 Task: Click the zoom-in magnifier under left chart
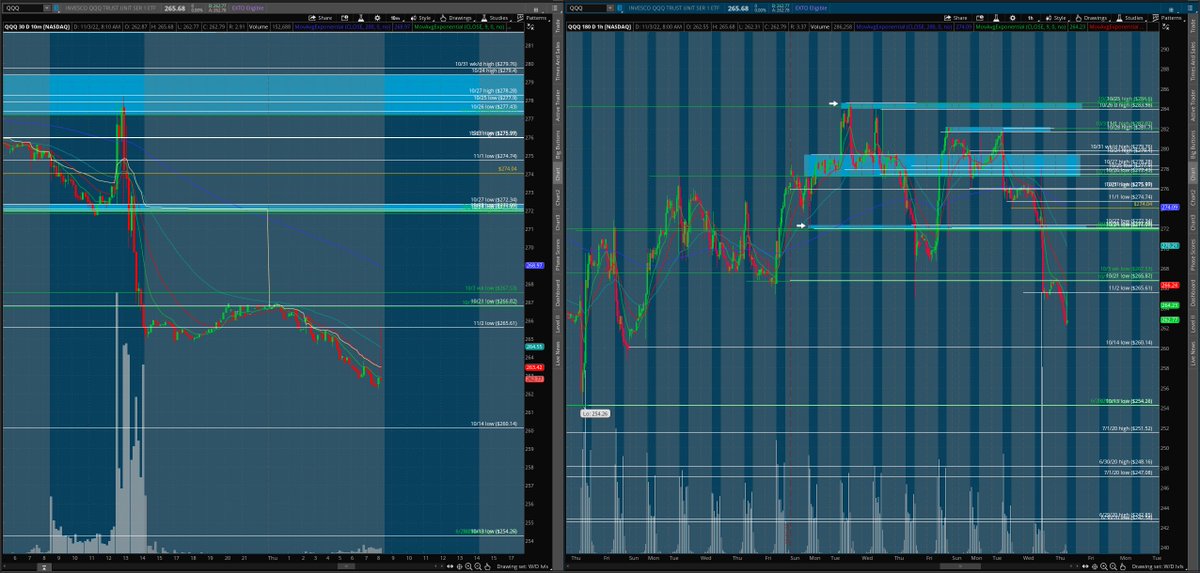pyautogui.click(x=468, y=566)
